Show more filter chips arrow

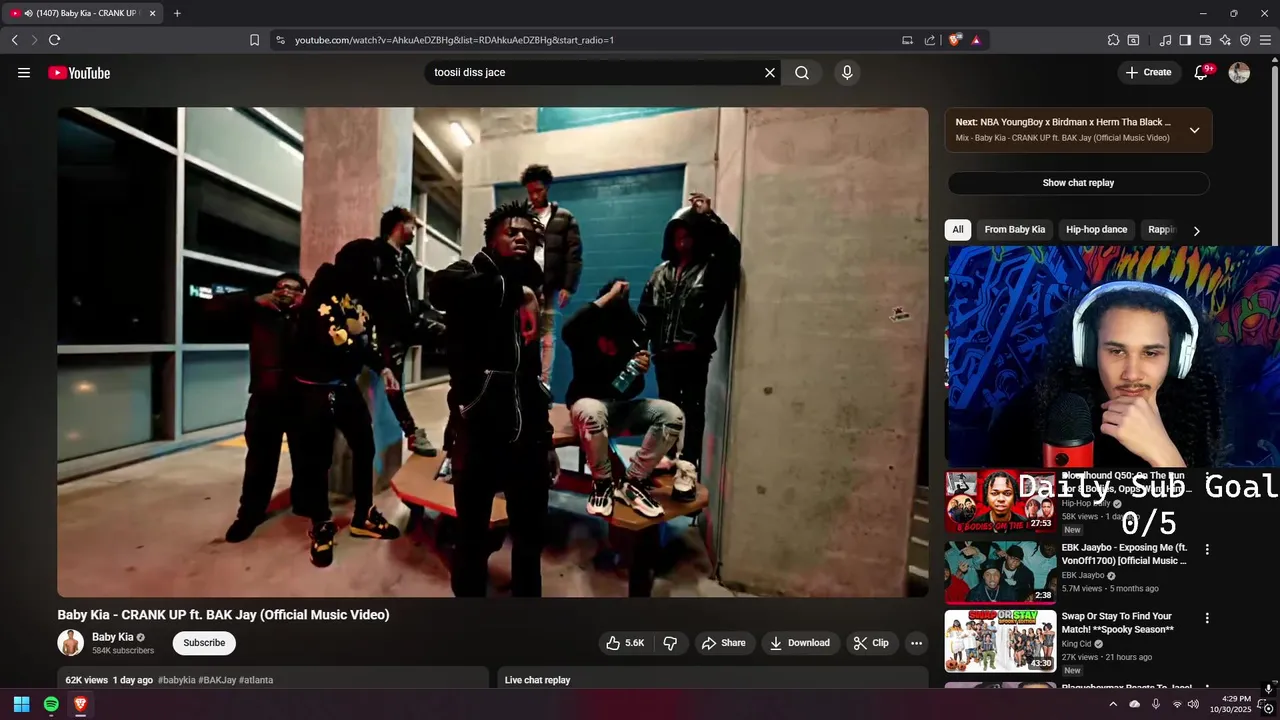tap(1196, 231)
